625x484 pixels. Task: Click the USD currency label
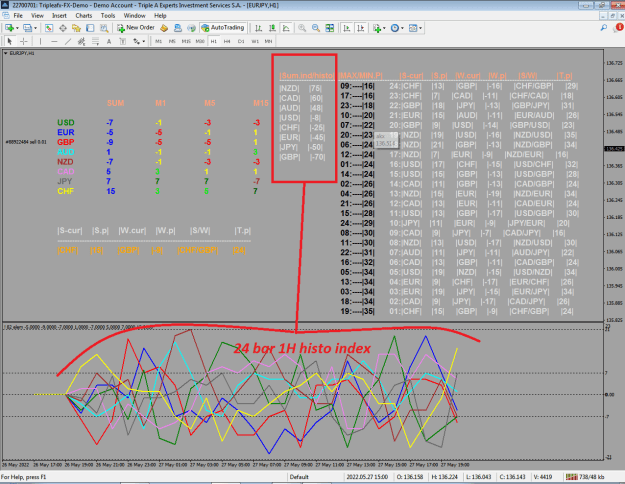tap(66, 122)
